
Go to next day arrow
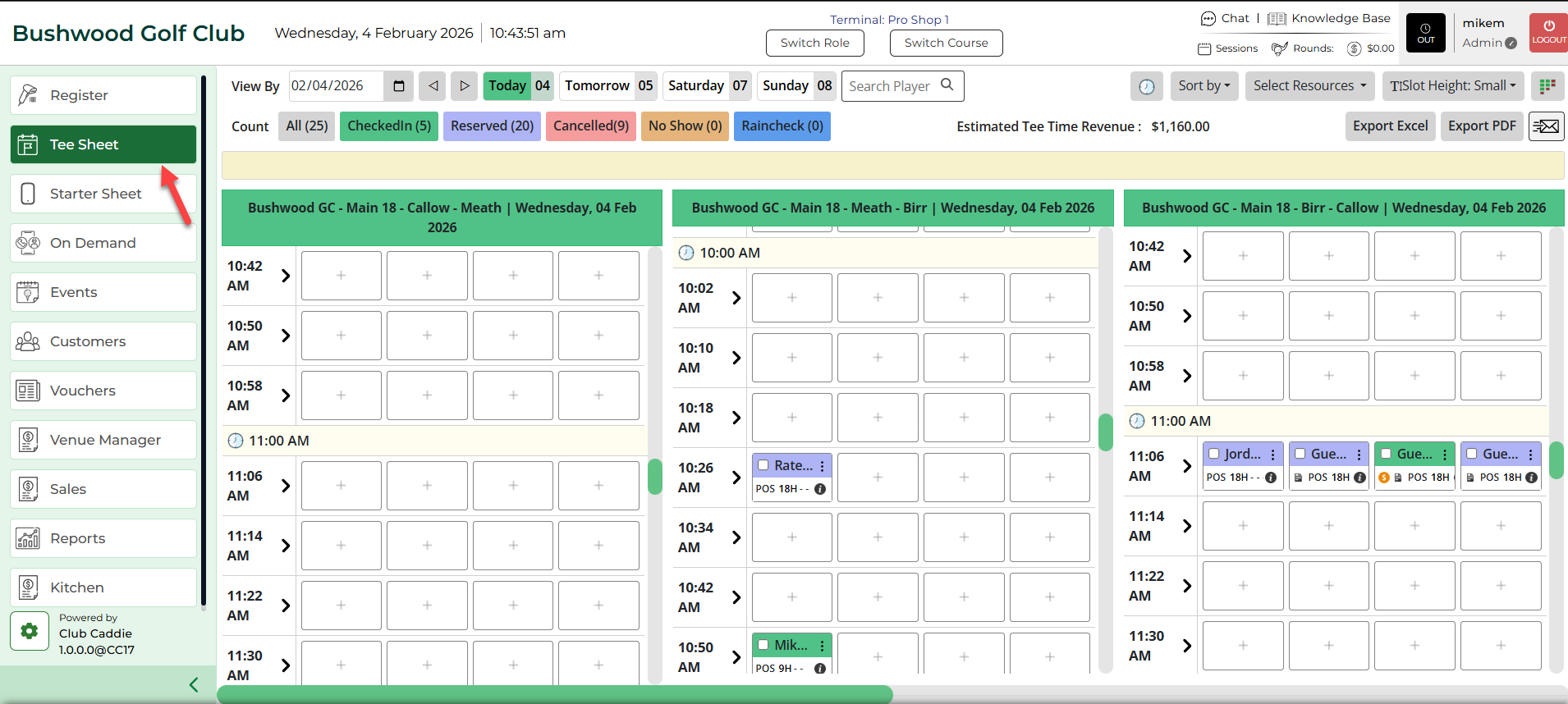(464, 86)
